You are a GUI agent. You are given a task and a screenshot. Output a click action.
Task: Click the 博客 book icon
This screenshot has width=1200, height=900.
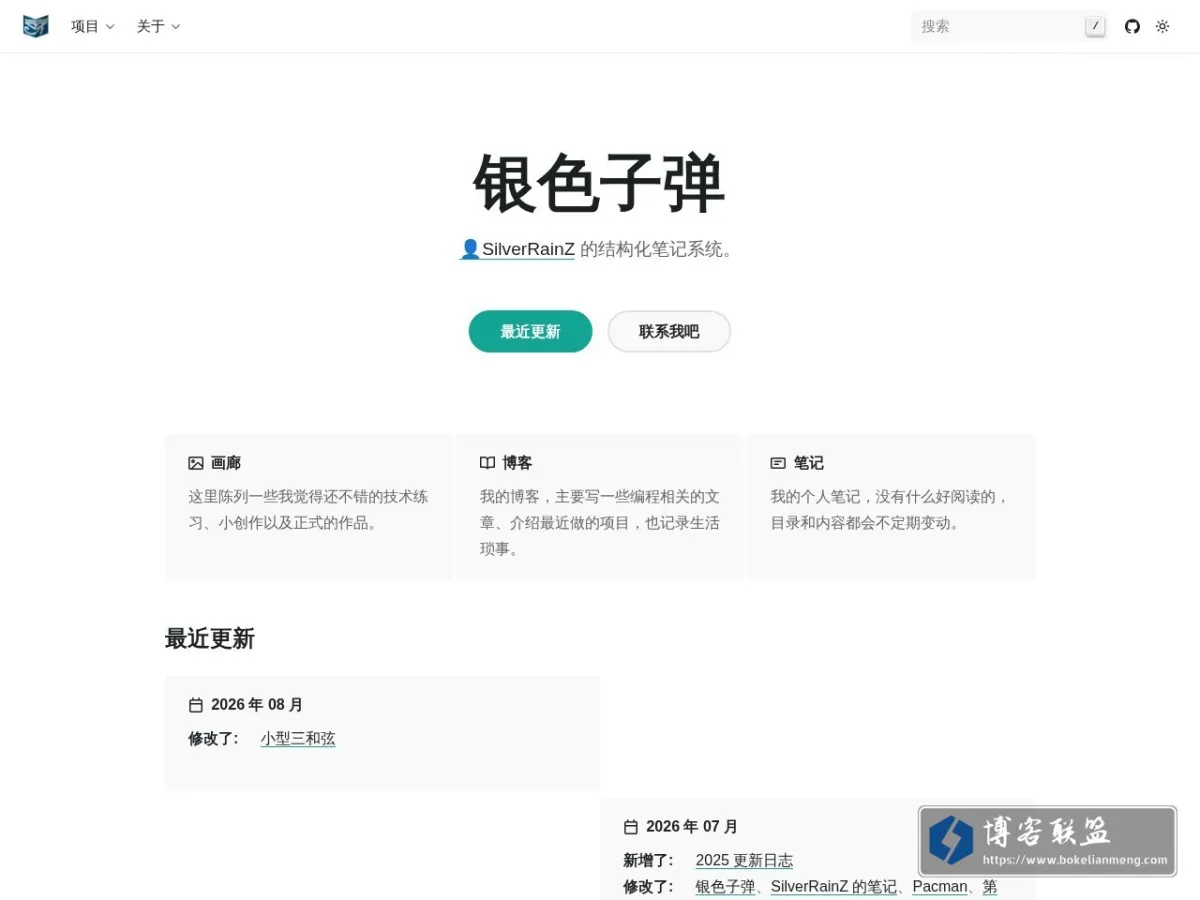tap(487, 463)
